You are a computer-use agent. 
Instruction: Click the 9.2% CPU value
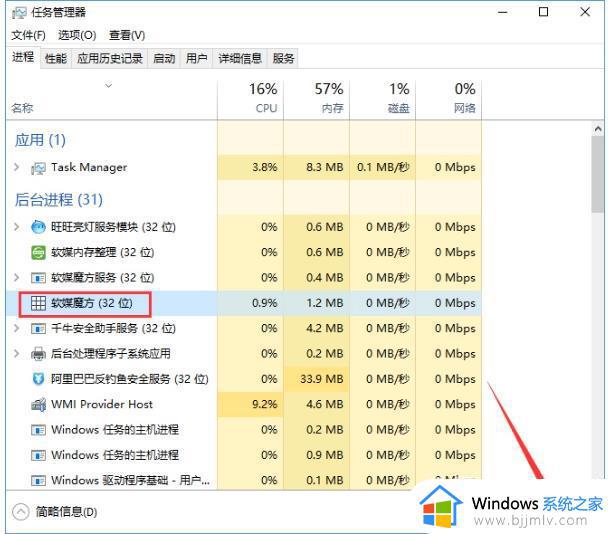point(265,404)
